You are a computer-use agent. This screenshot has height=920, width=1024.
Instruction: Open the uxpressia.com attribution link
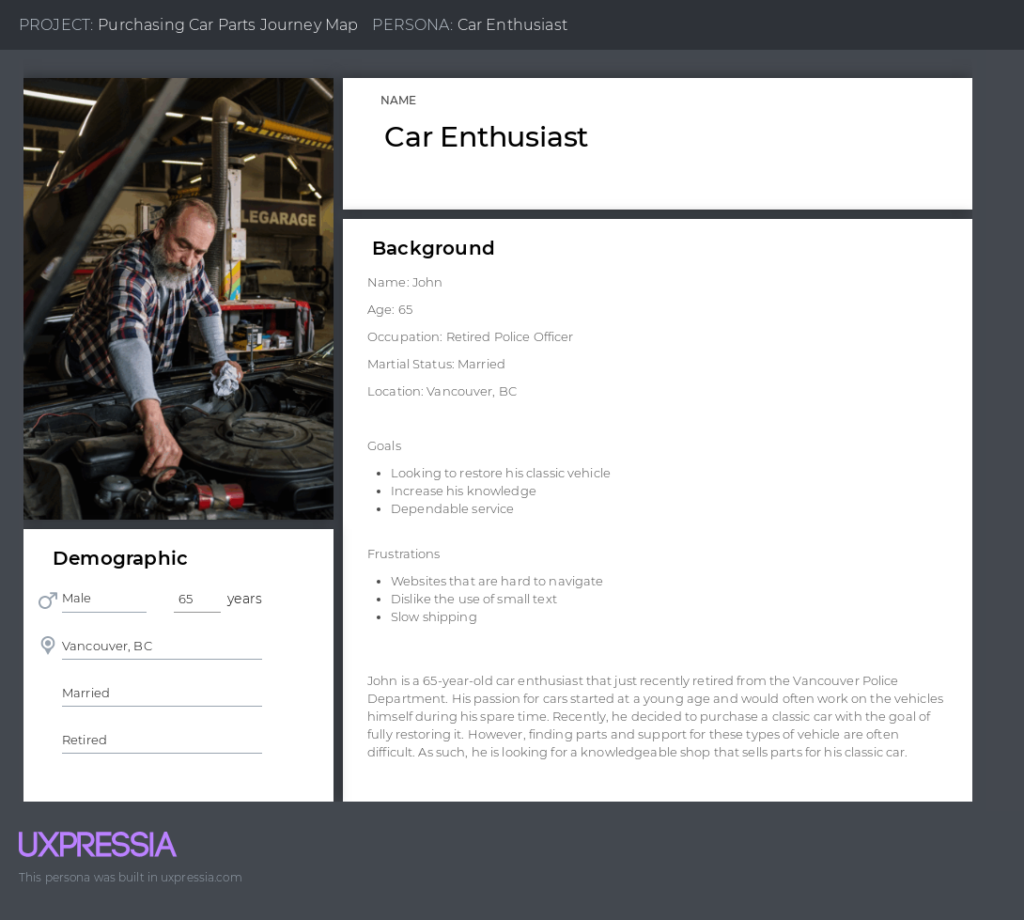pyautogui.click(x=130, y=877)
